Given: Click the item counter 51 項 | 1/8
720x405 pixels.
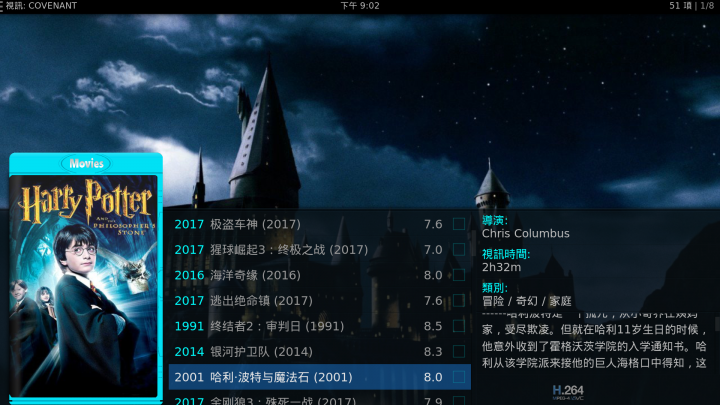Looking at the screenshot, I should point(692,6).
